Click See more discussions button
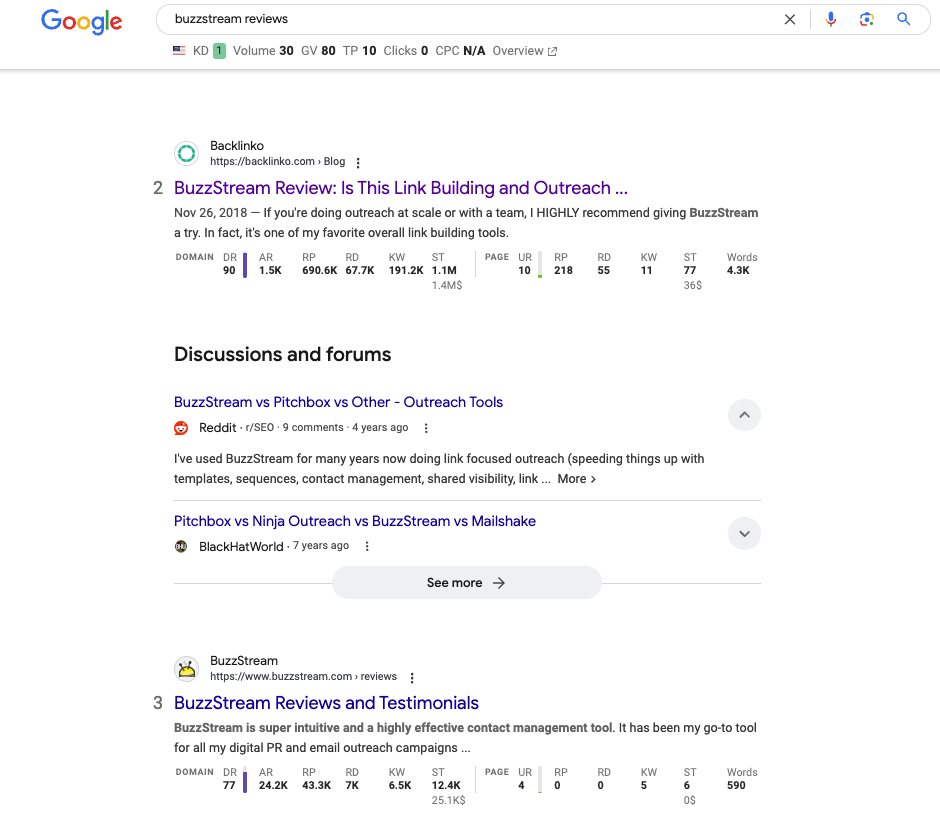The width and height of the screenshot is (940, 821). 466,583
